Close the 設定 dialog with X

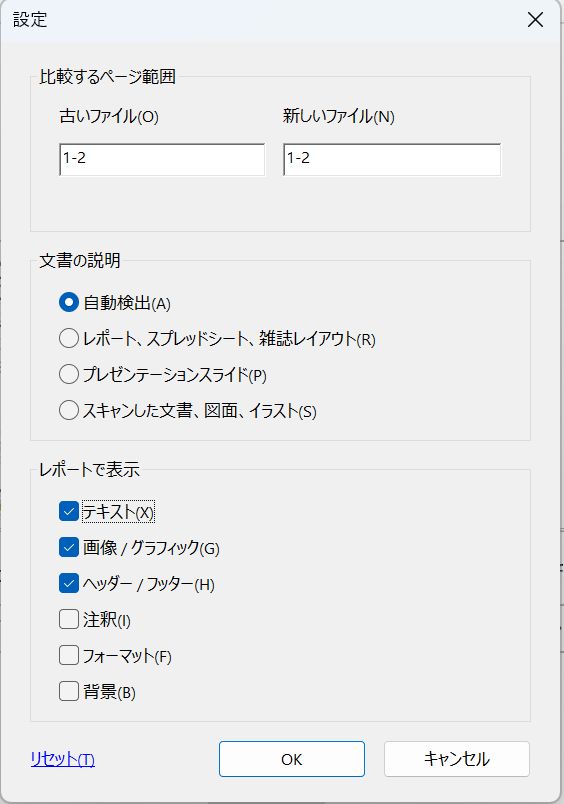coord(535,20)
